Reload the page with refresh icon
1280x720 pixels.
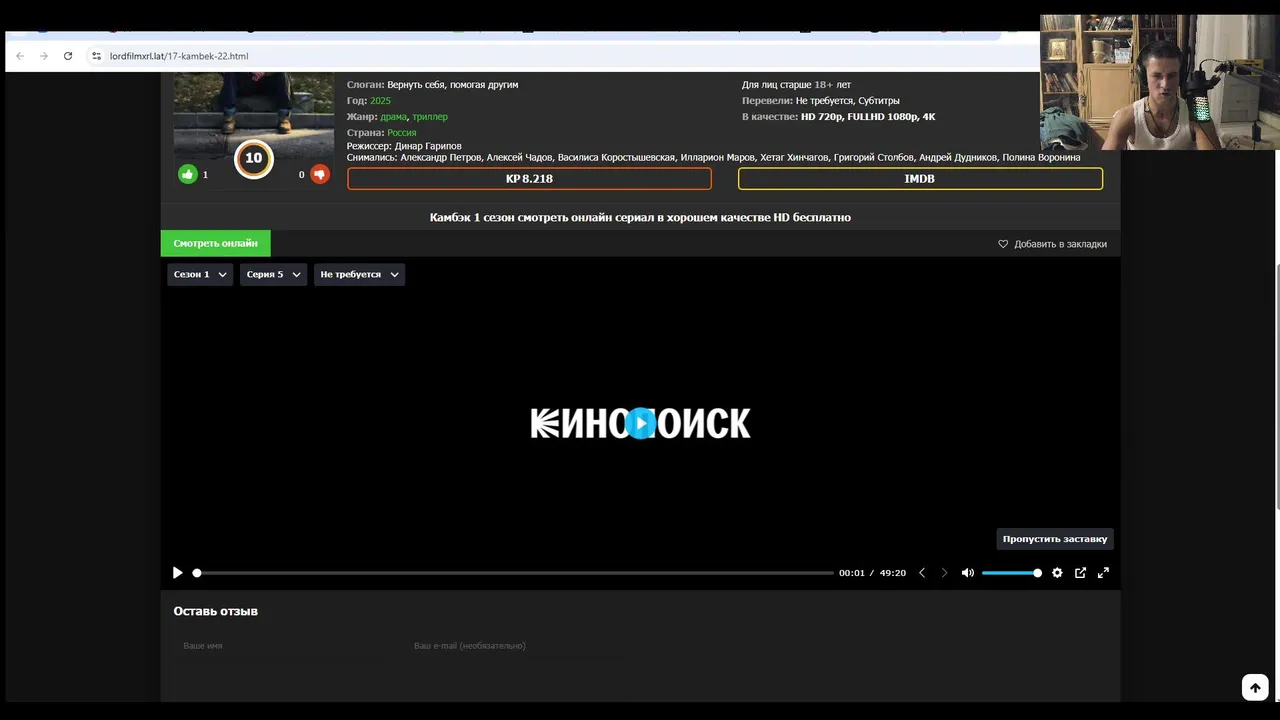(68, 56)
